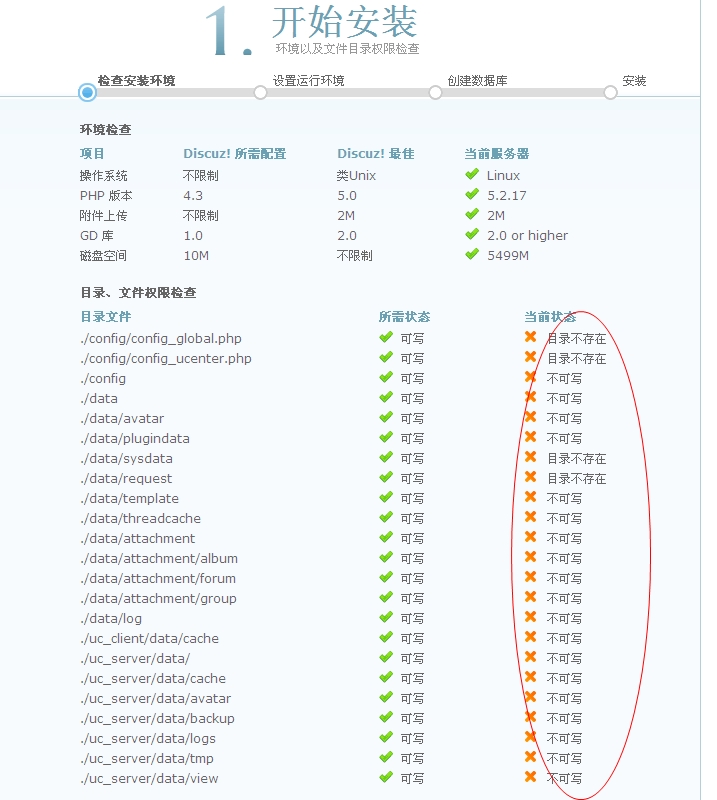The width and height of the screenshot is (717, 800).
Task: Click the required-state check for ./data/threadcache
Action: (386, 517)
